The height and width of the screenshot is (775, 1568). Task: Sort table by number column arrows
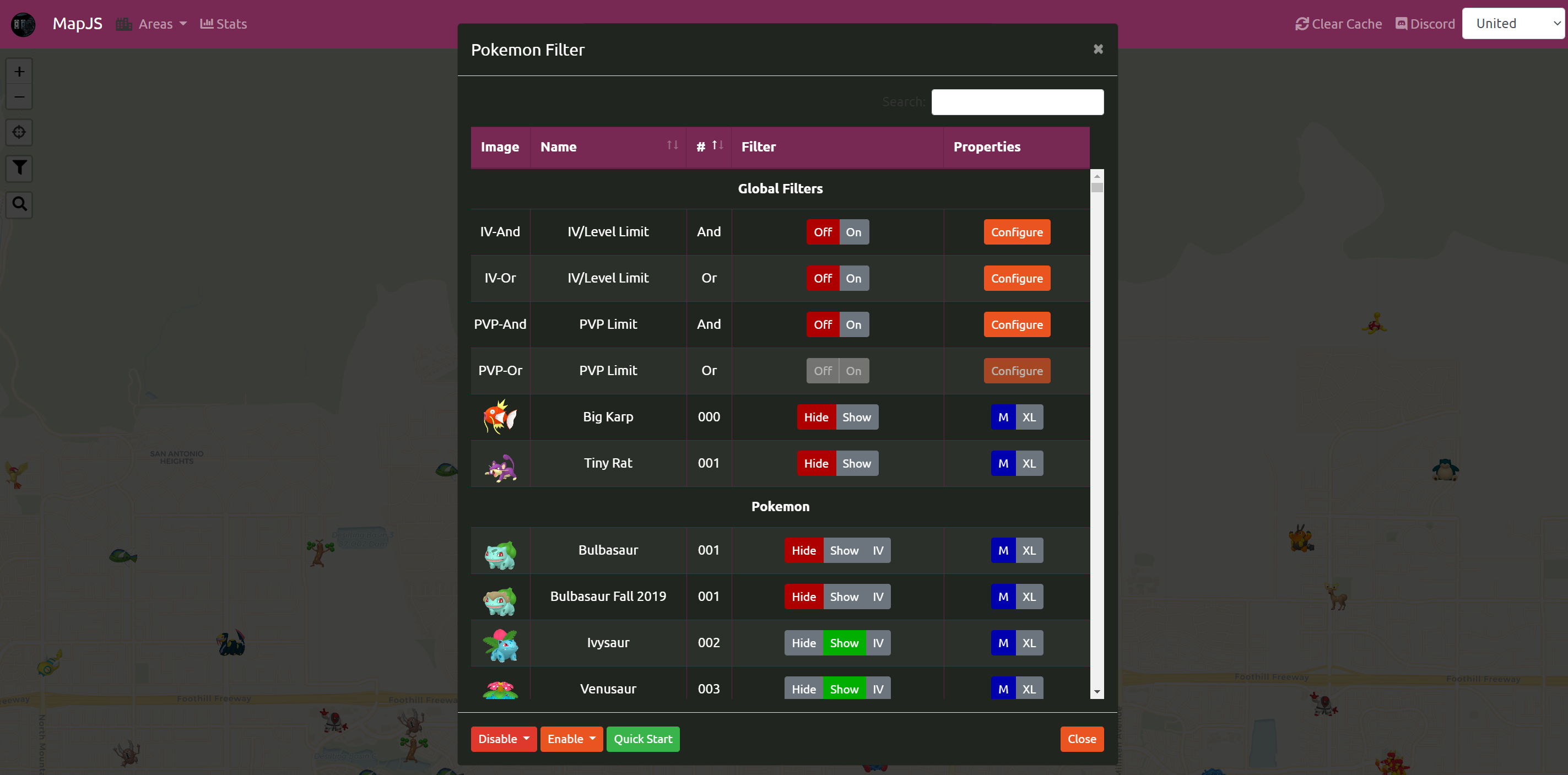(x=718, y=145)
